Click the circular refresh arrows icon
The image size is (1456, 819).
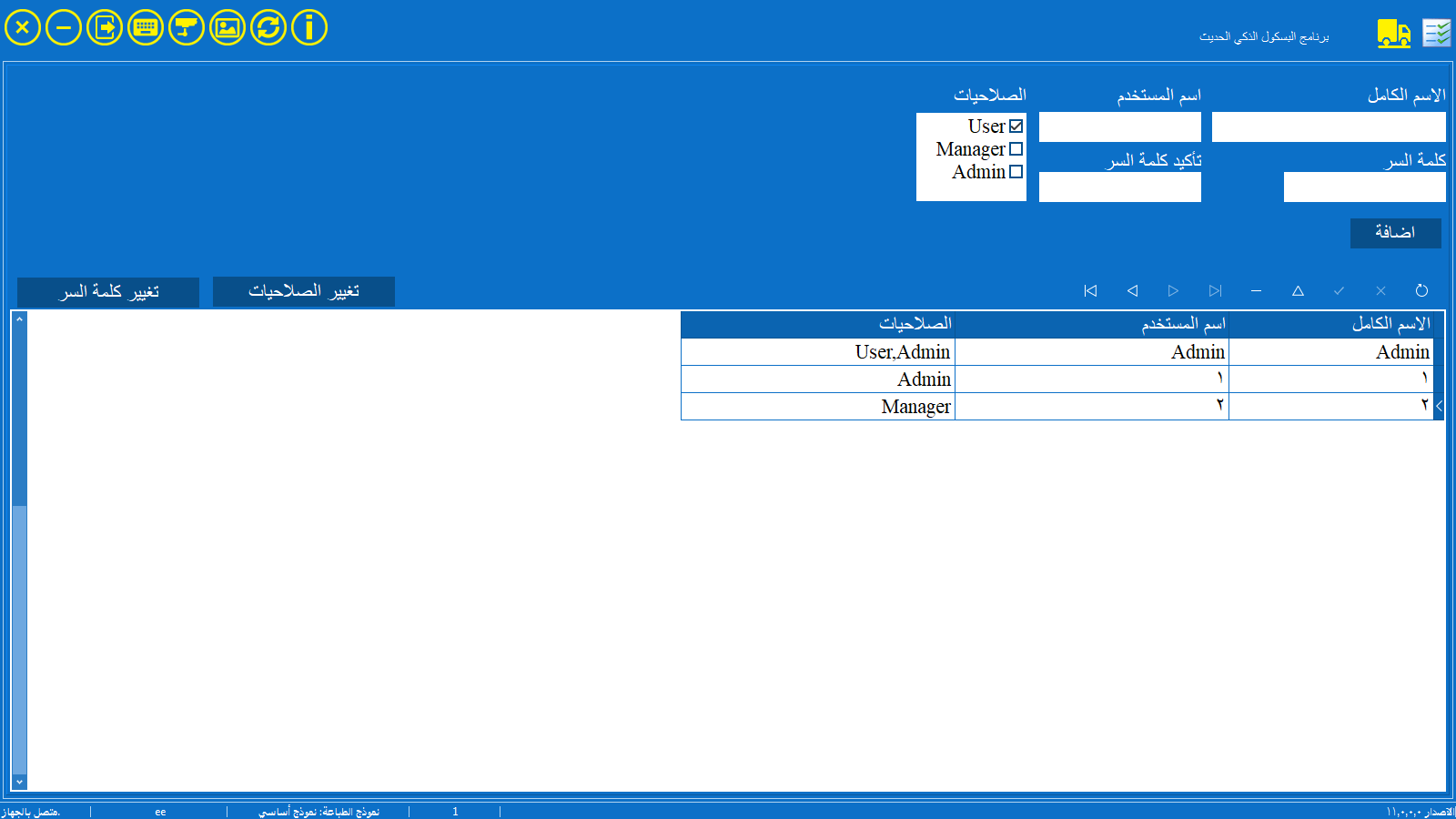pos(268,27)
